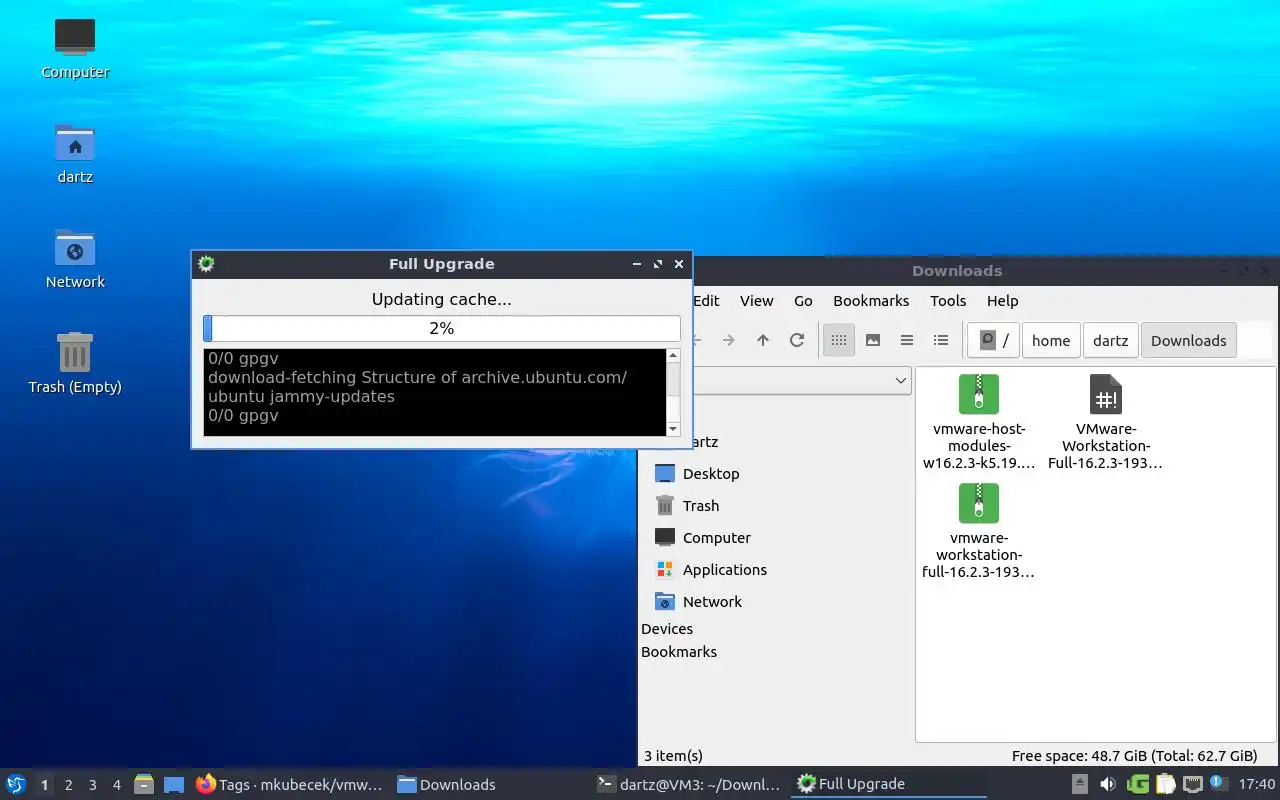This screenshot has width=1280, height=800.
Task: Open the clipboard manager tray icon
Action: [x=1165, y=784]
